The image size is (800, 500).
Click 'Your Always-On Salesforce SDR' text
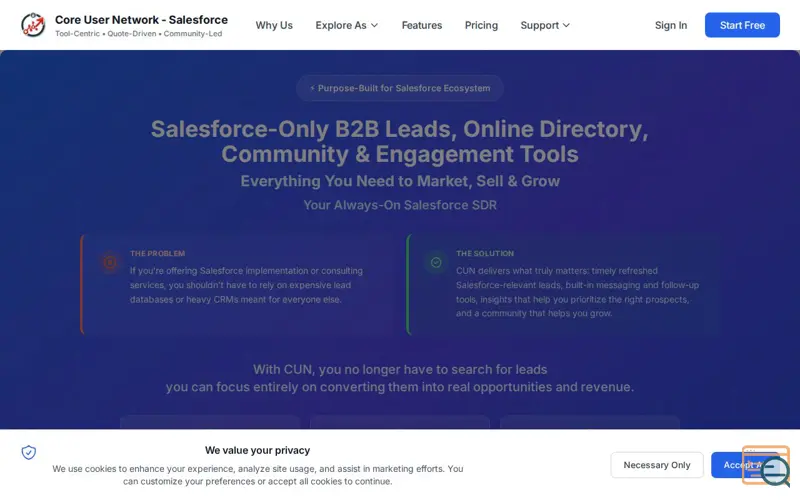pos(400,205)
